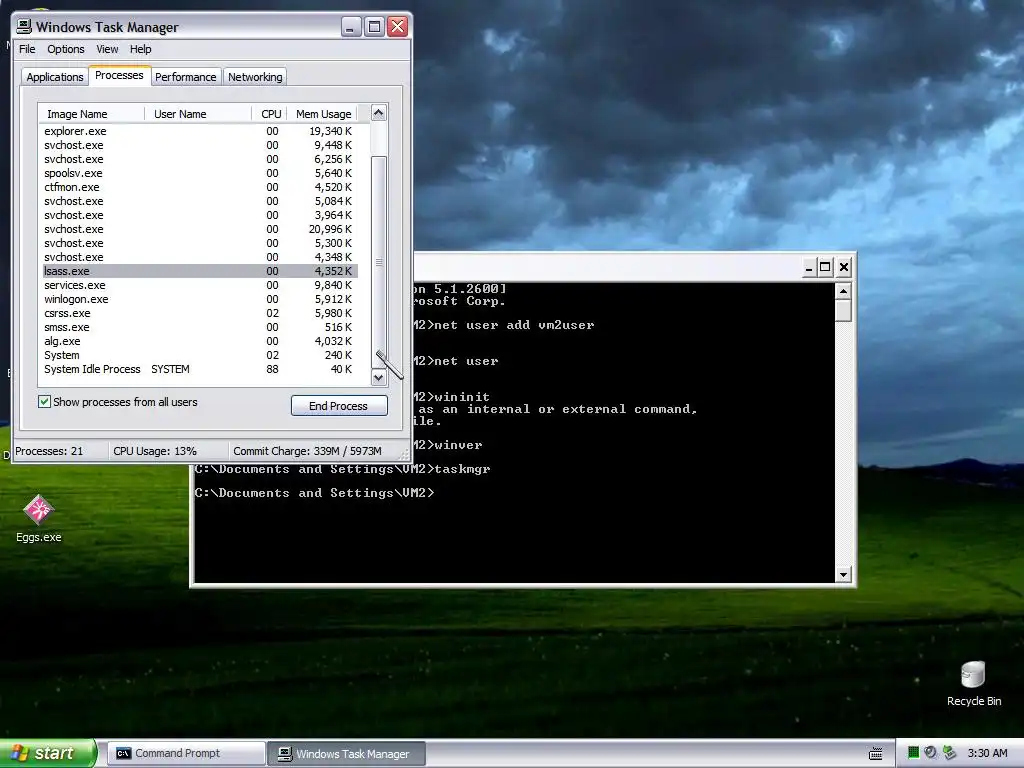Switch to the Applications tab

[55, 77]
